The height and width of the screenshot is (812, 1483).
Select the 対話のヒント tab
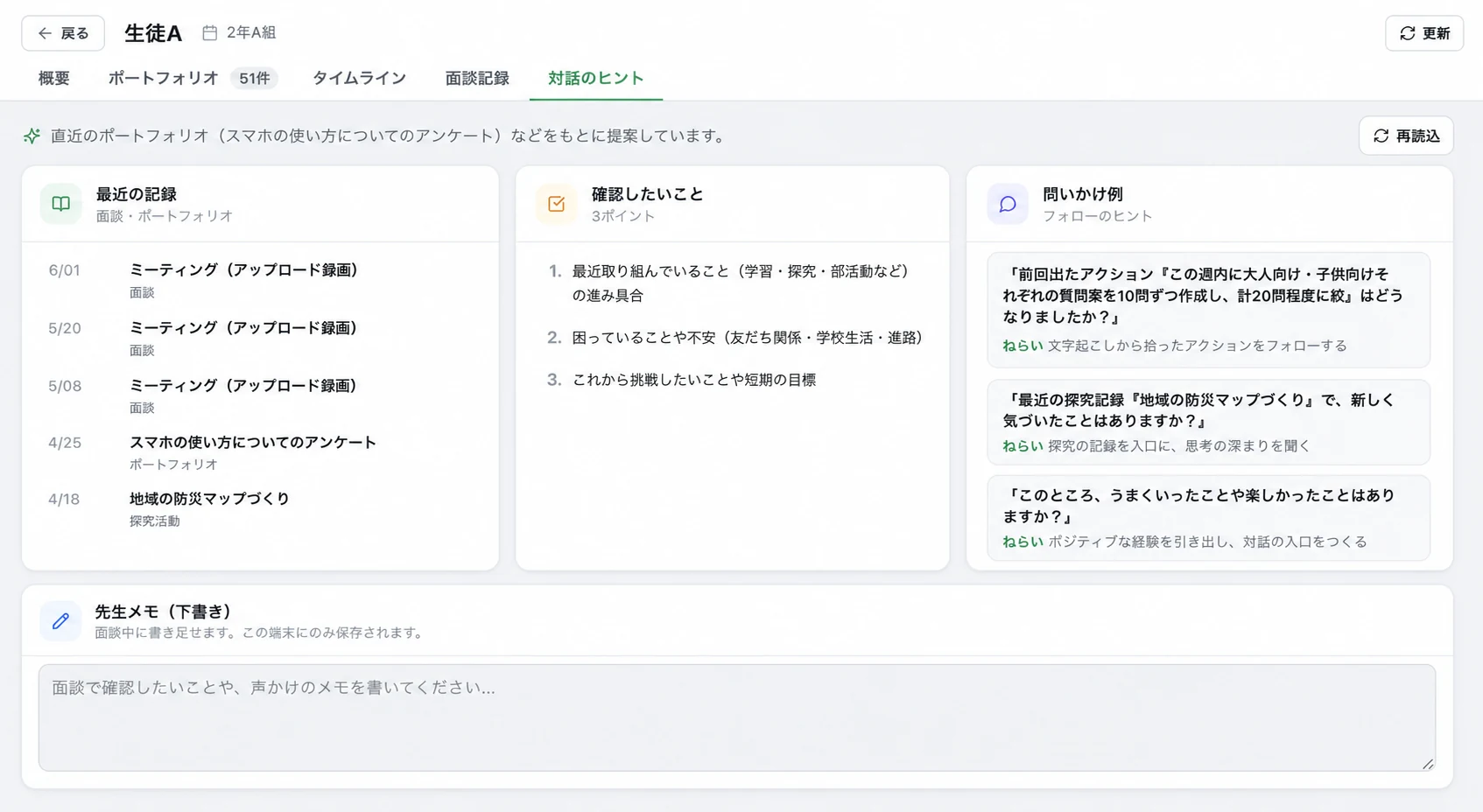tap(596, 78)
